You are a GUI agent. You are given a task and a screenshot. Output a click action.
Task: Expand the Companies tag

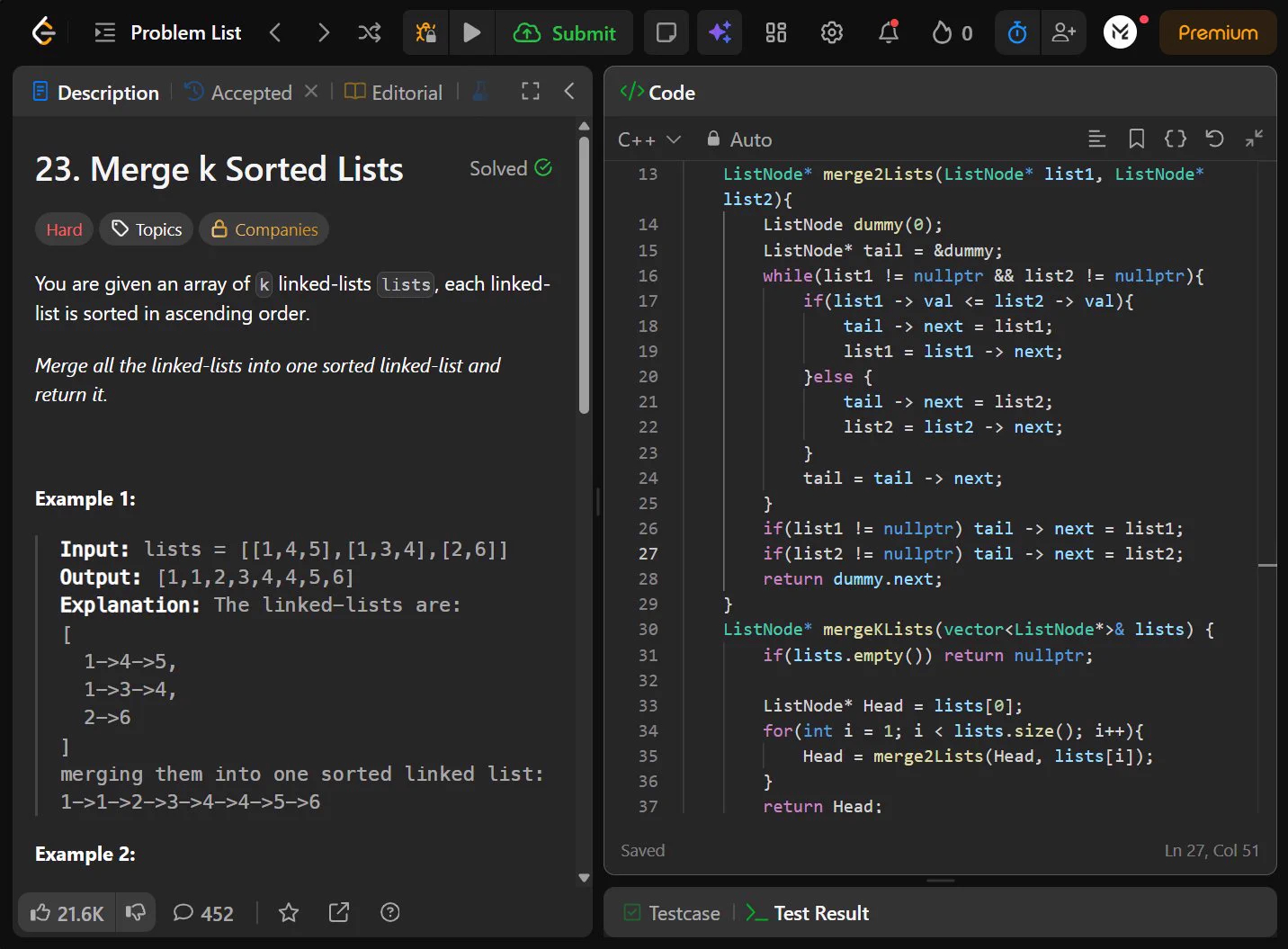pyautogui.click(x=264, y=229)
